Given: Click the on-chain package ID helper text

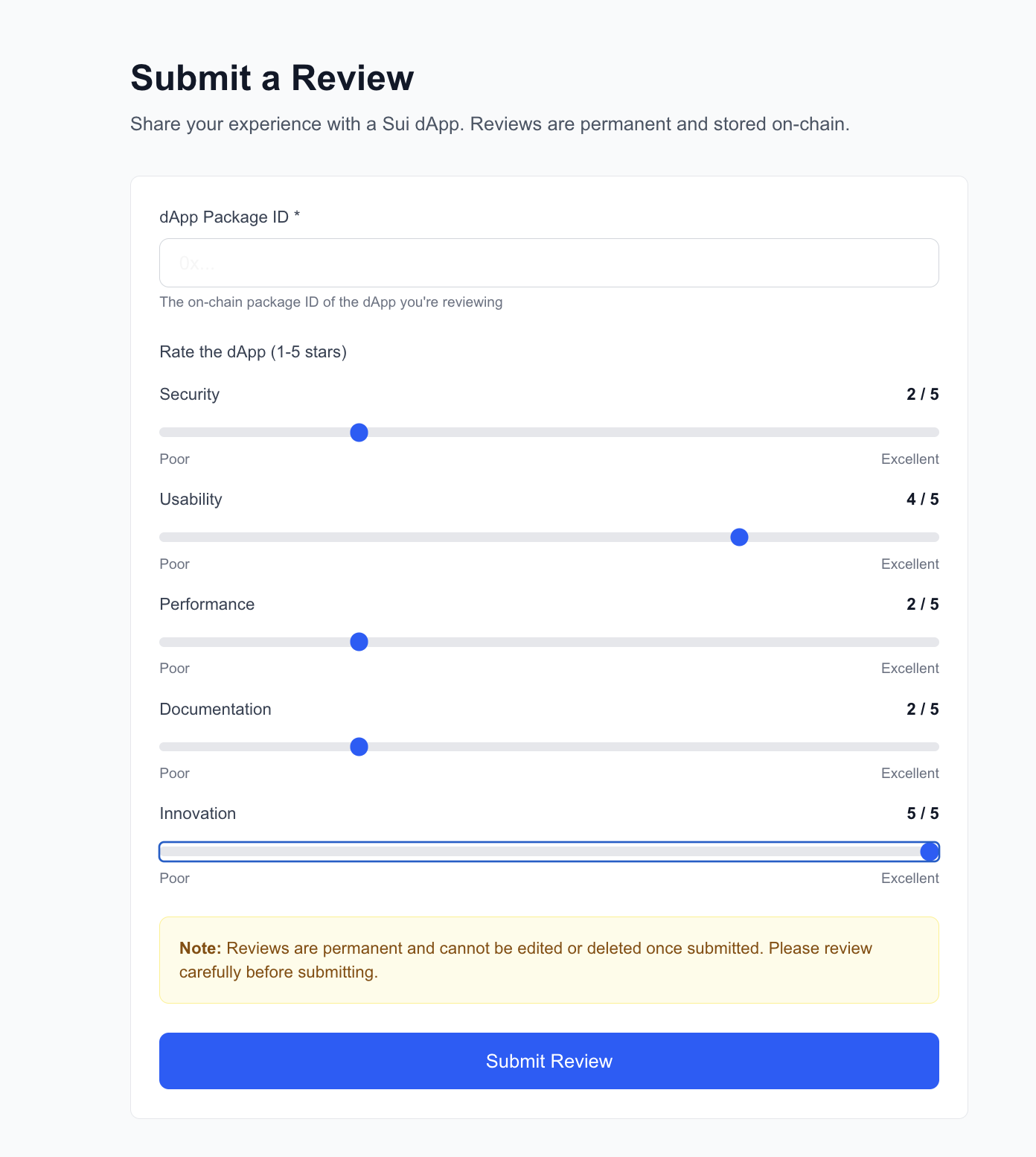Looking at the screenshot, I should coord(330,302).
